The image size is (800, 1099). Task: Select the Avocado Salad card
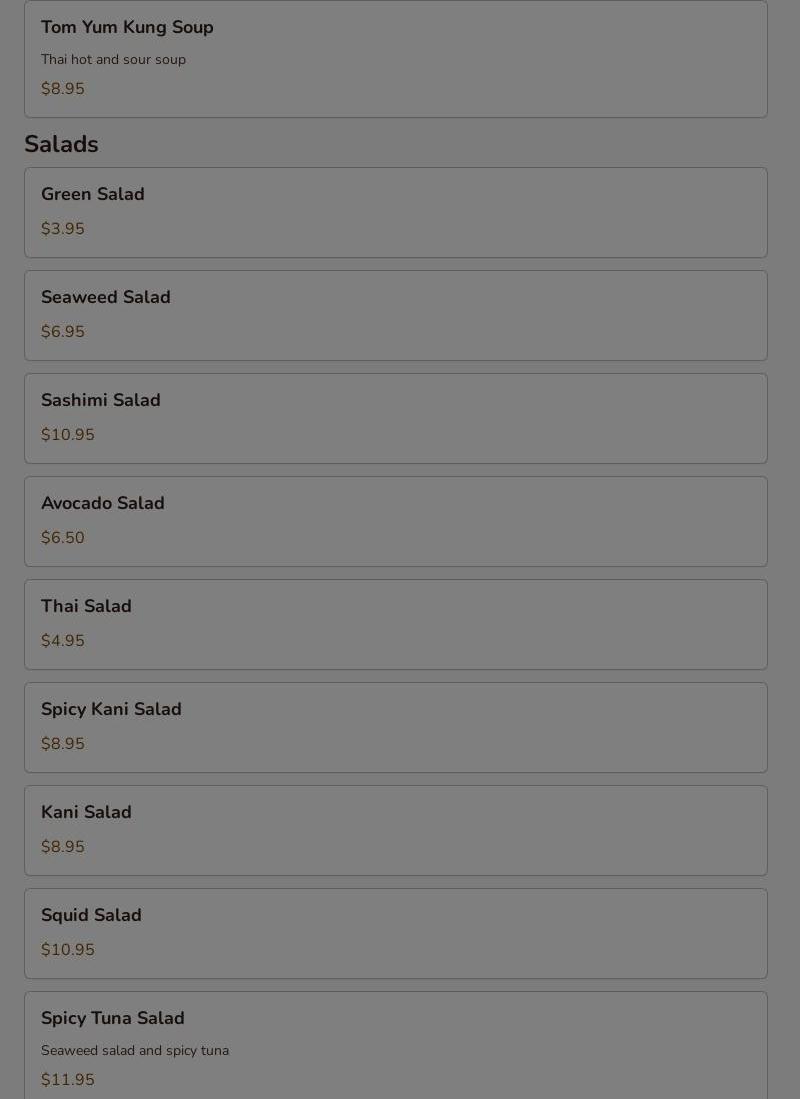point(395,521)
